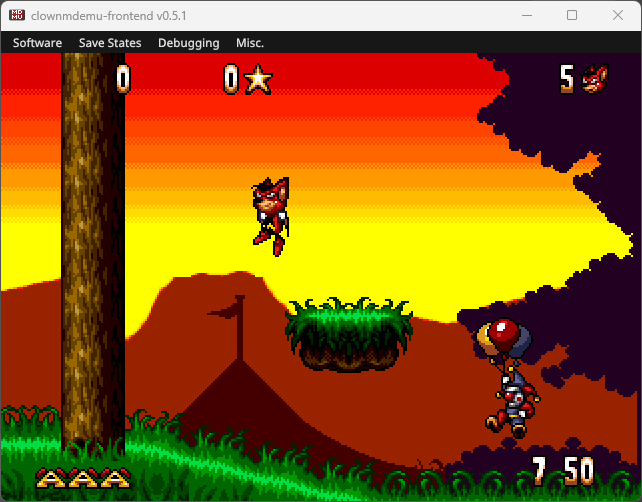Open the Debugging menu

tap(188, 43)
